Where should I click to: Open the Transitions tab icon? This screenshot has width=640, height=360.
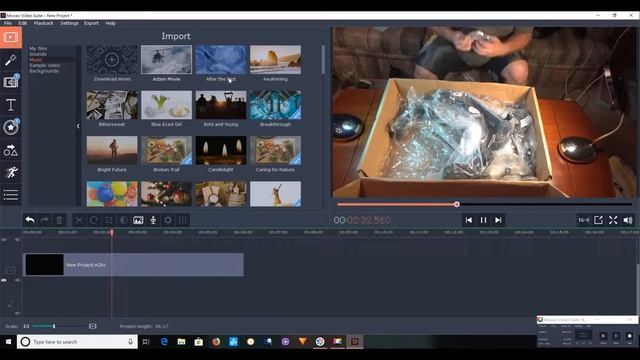pos(11,82)
